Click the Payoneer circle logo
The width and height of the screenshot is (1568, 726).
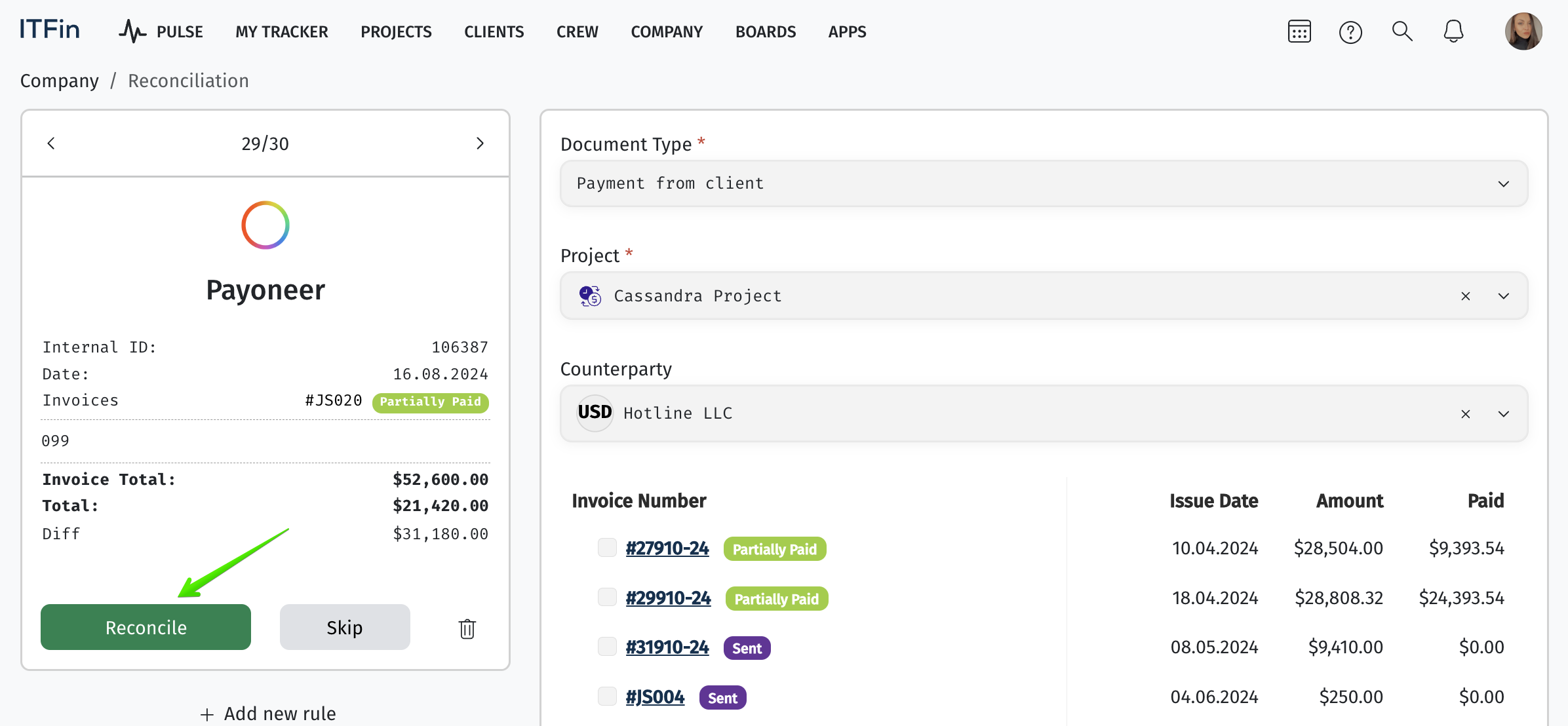pos(265,225)
